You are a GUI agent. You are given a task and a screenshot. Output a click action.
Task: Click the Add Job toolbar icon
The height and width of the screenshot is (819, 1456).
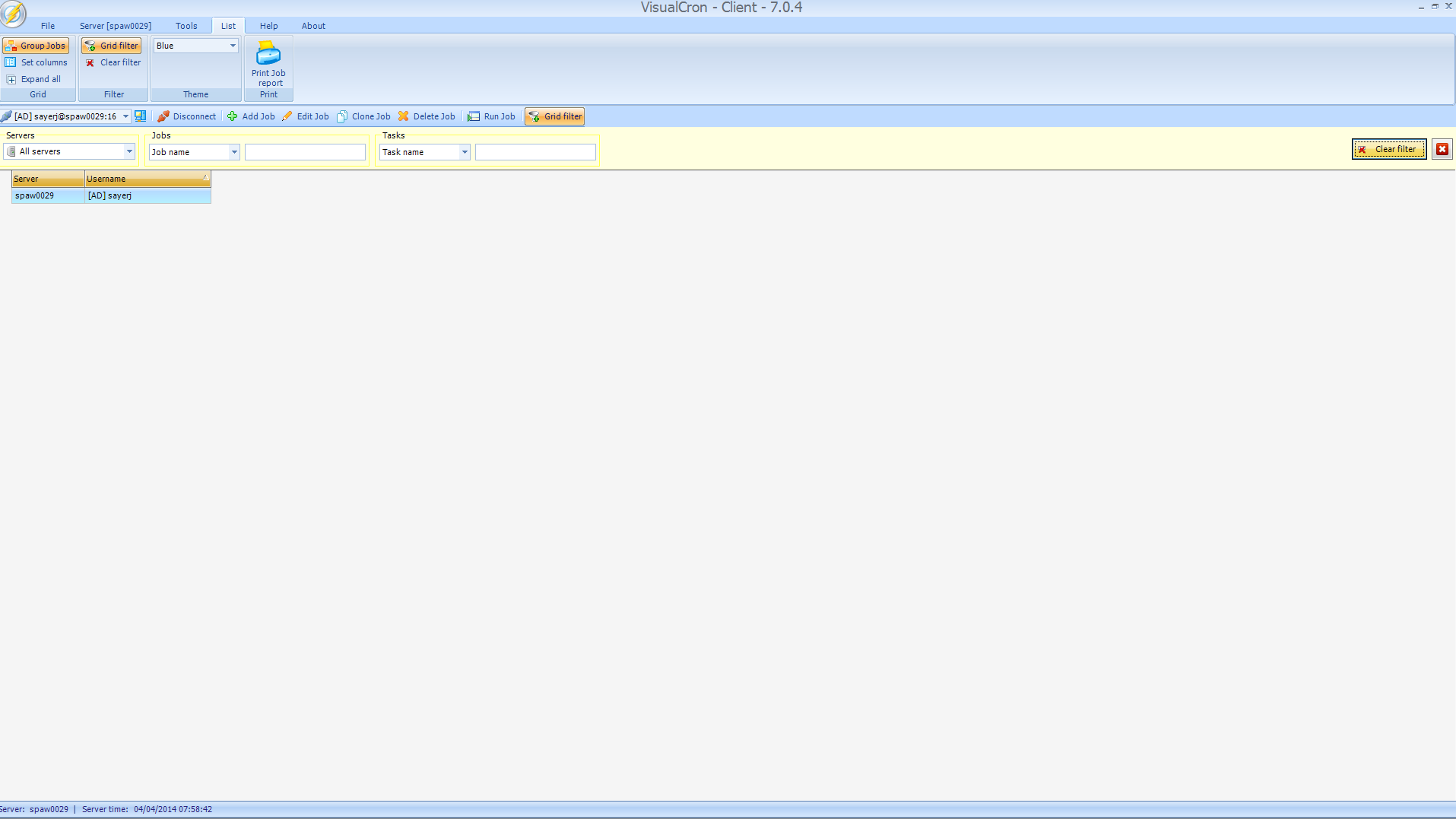click(x=233, y=116)
